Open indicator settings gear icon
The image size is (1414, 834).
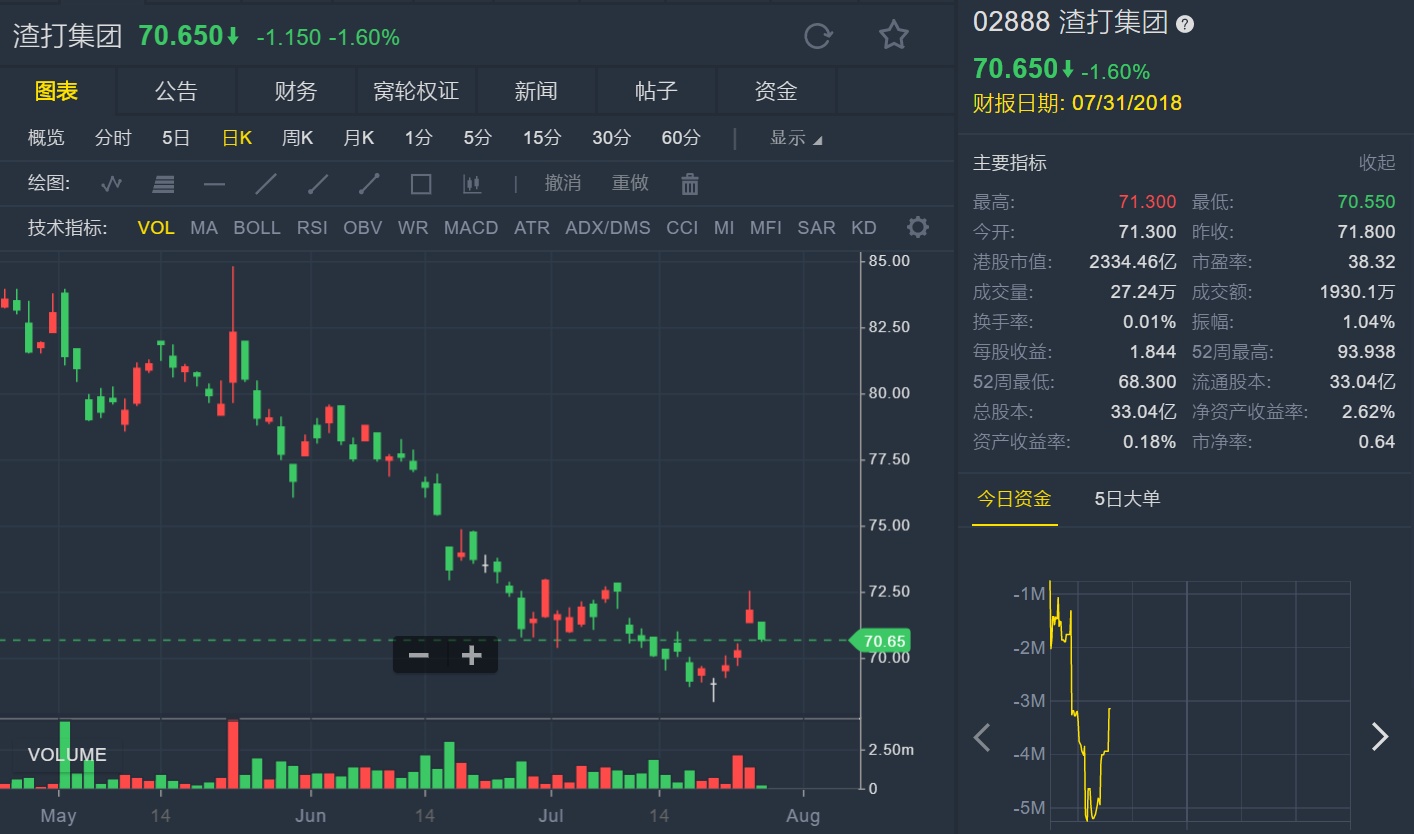click(x=917, y=228)
